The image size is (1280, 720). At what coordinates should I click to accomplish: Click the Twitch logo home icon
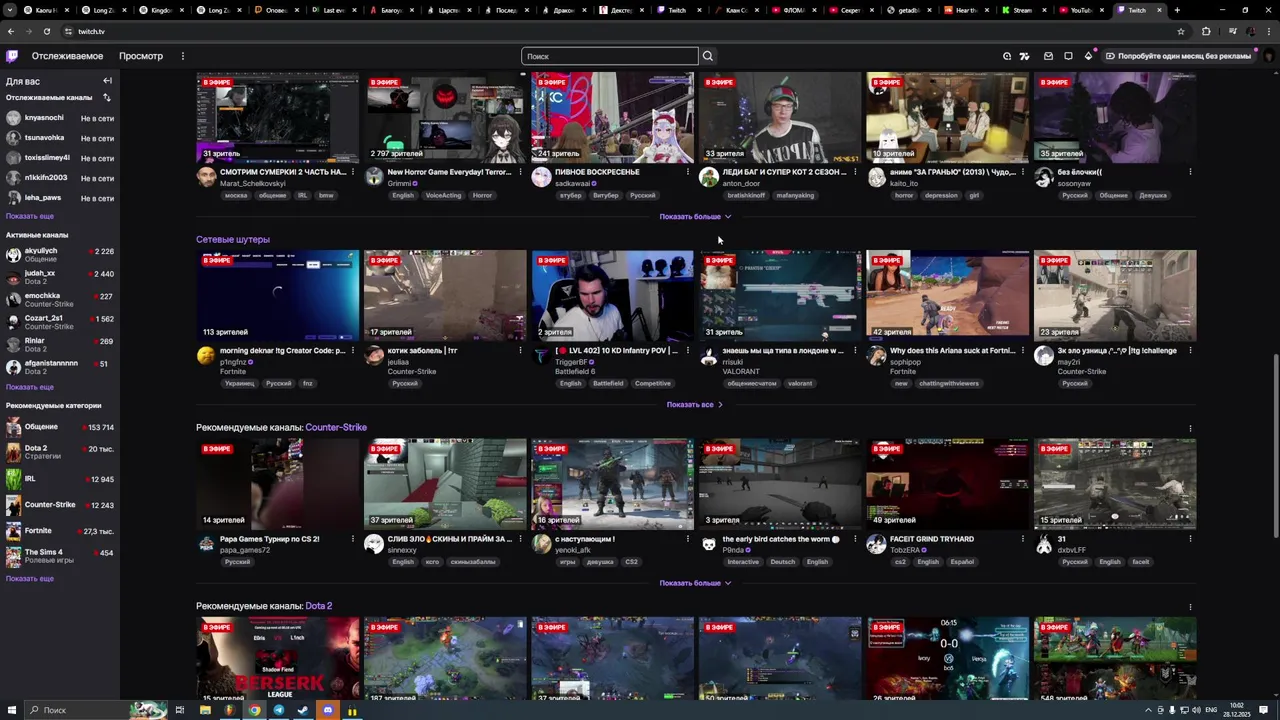point(11,56)
